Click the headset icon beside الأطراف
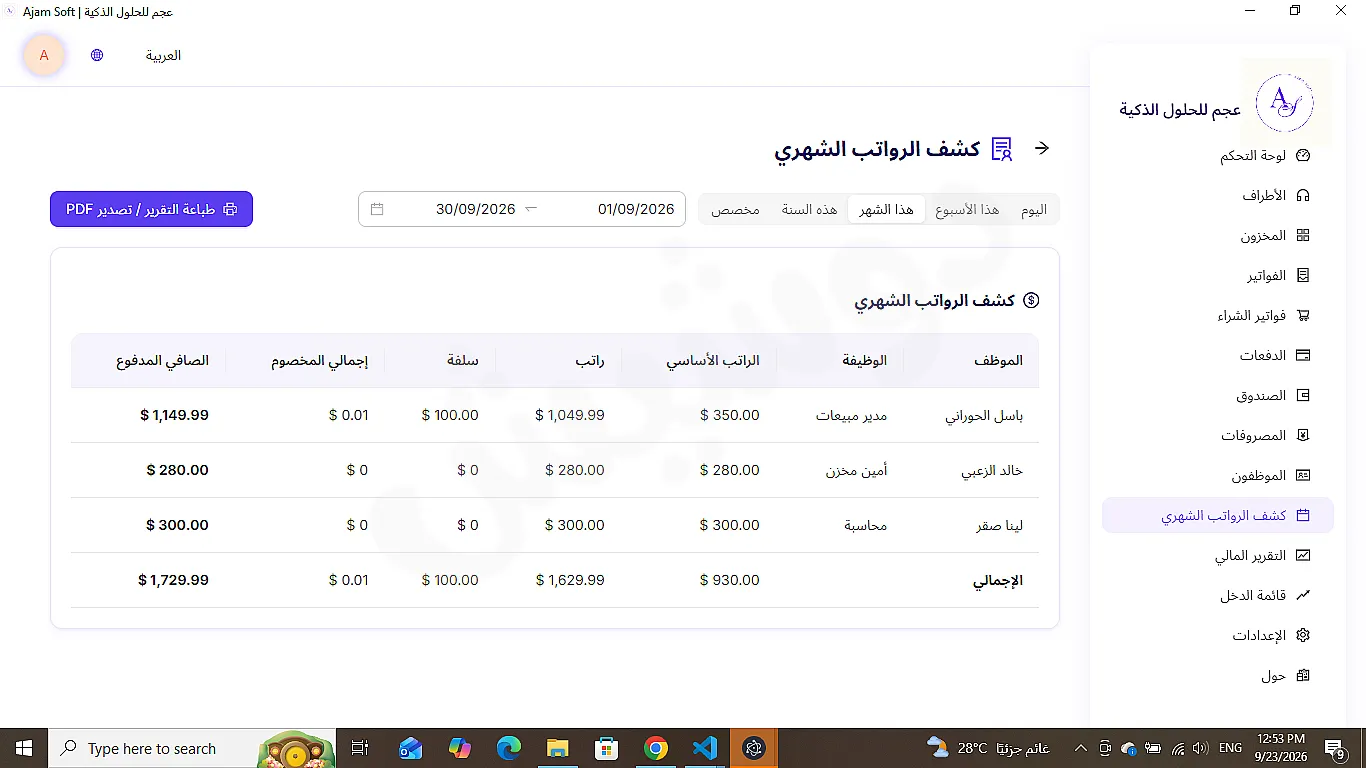The height and width of the screenshot is (768, 1366). [1302, 196]
